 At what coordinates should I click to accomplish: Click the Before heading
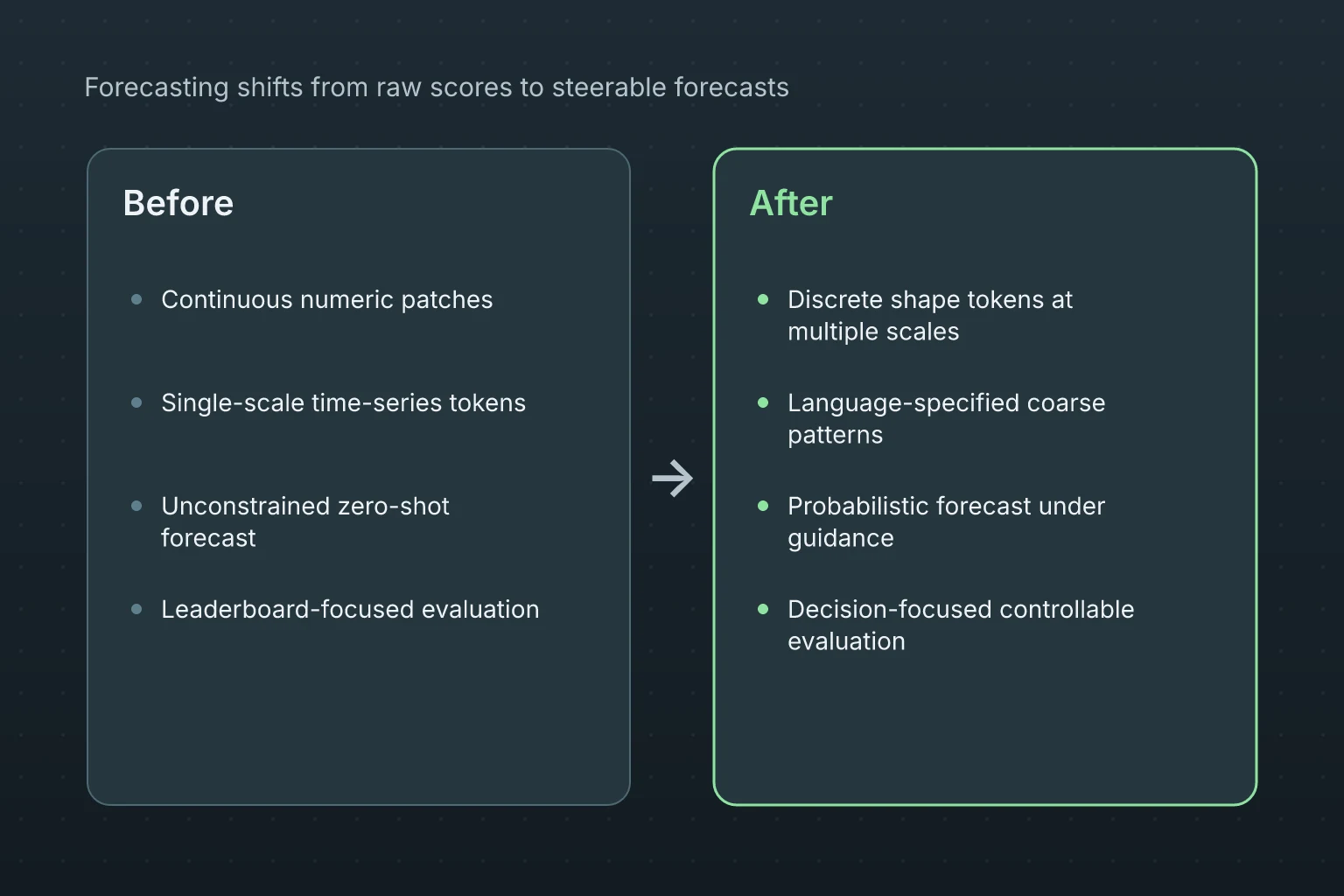click(x=178, y=203)
